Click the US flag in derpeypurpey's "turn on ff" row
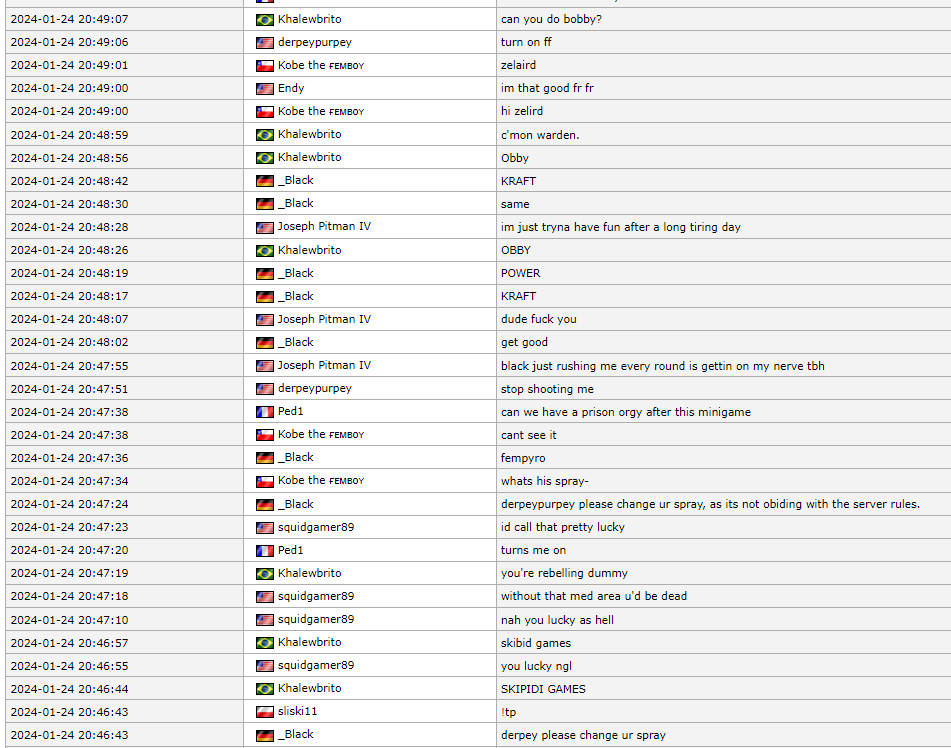951x748 pixels. point(265,42)
